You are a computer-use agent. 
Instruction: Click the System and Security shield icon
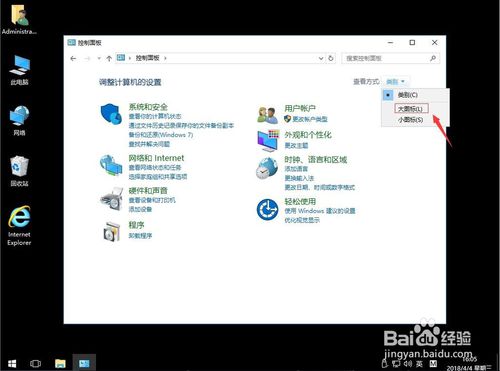point(111,113)
